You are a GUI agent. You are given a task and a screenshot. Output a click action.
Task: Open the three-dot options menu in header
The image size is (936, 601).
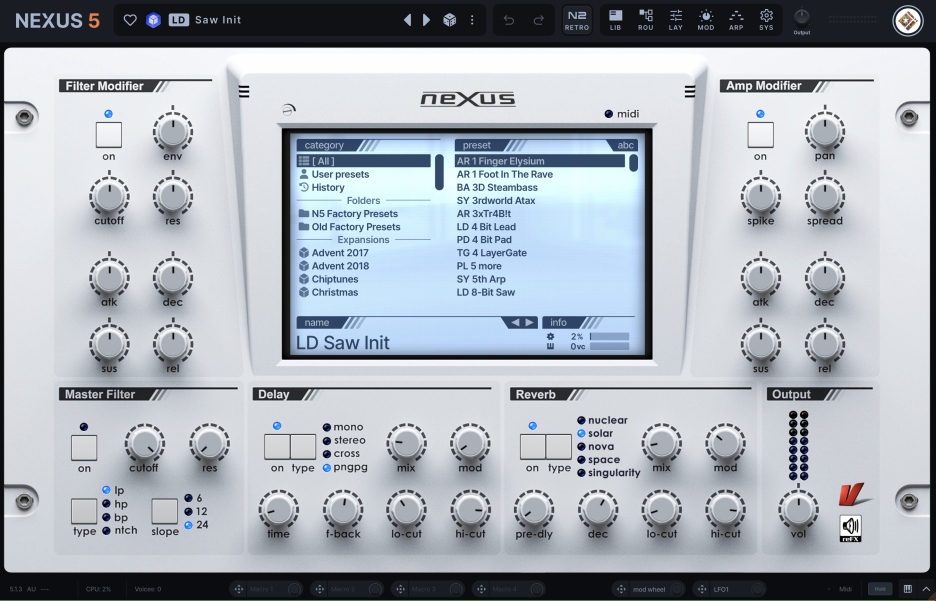tap(472, 20)
